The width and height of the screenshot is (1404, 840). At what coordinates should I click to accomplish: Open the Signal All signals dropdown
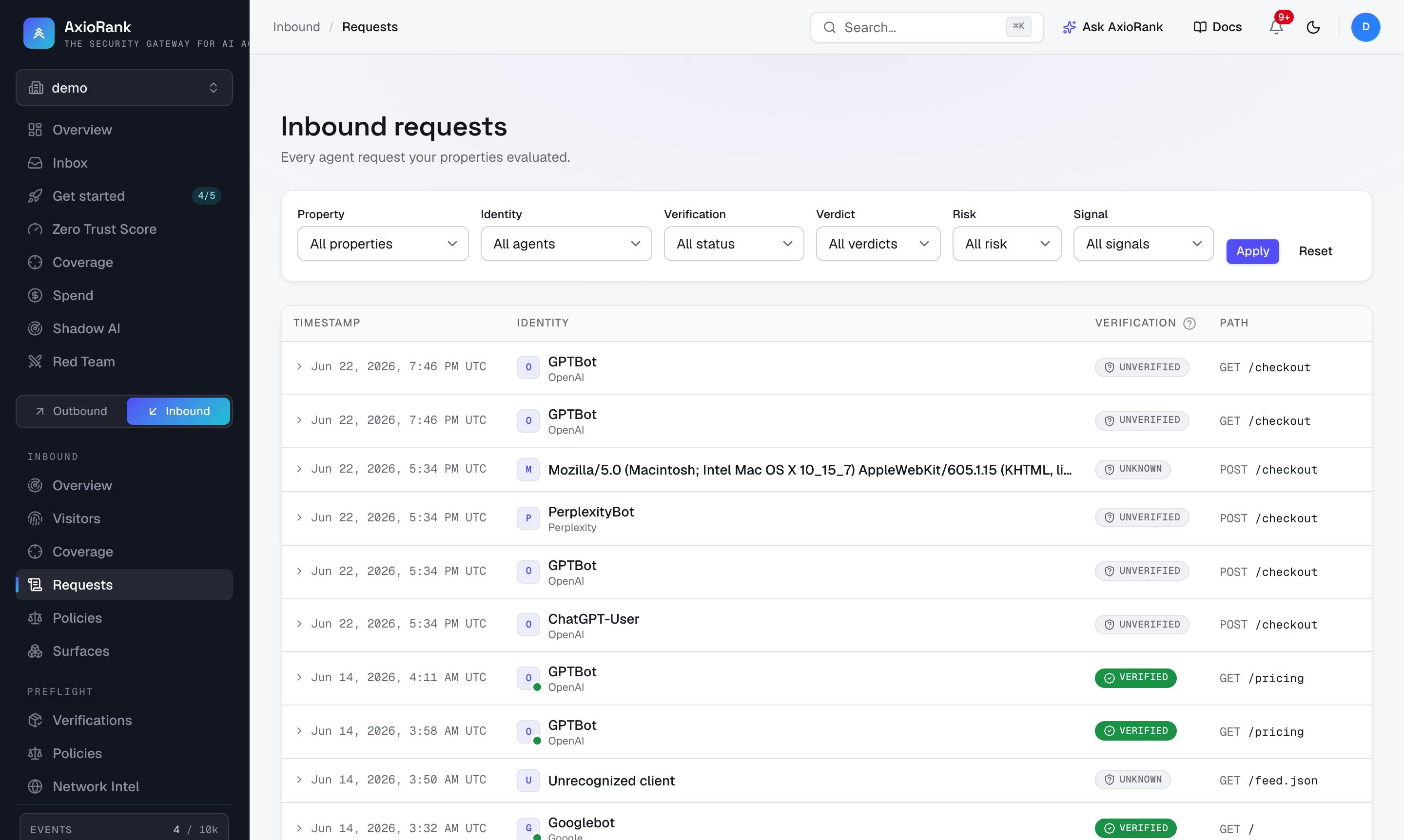tap(1144, 244)
